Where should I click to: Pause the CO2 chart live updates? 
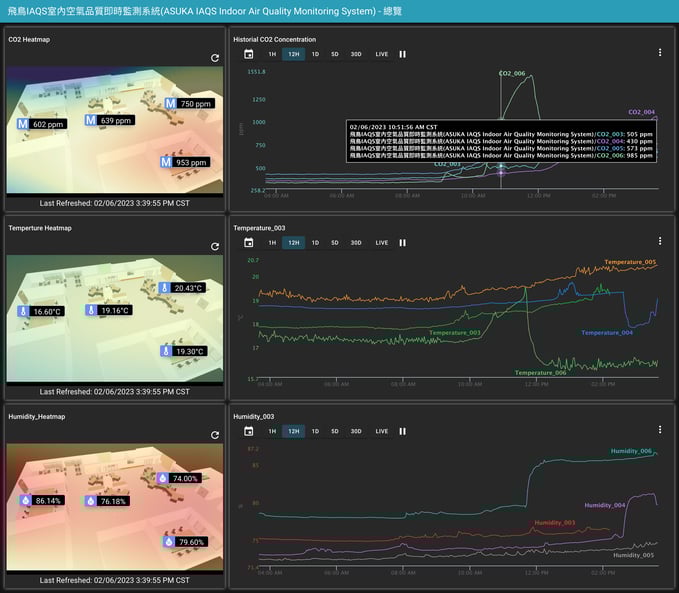point(403,54)
